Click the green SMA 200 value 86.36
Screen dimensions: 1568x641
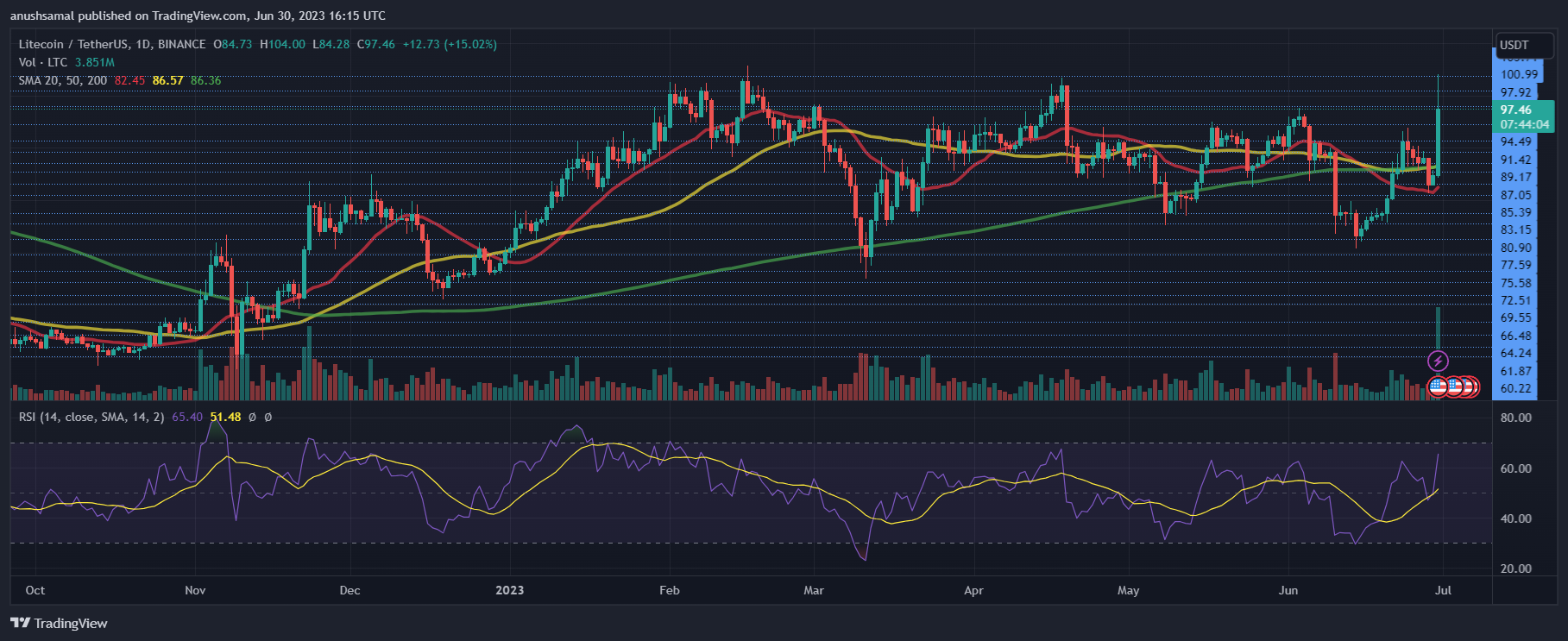[205, 80]
